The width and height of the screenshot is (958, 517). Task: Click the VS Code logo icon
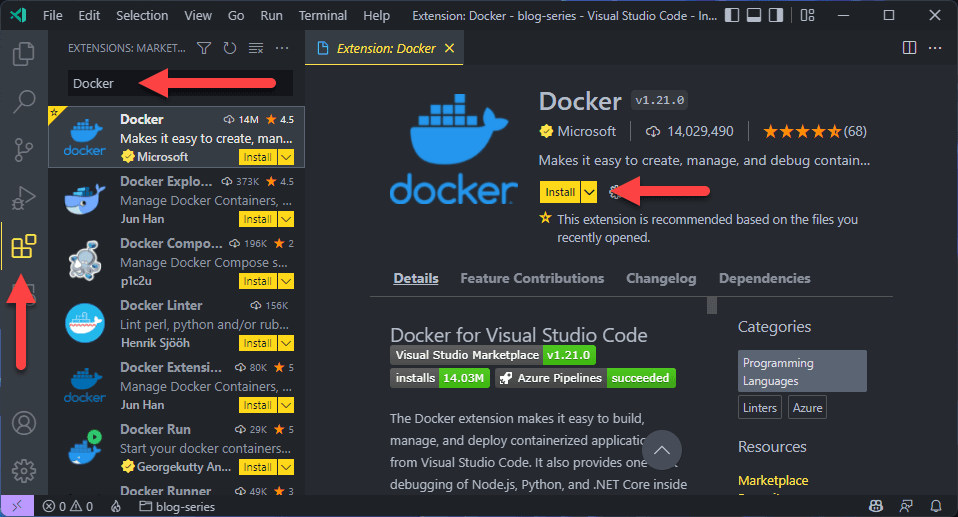[18, 15]
